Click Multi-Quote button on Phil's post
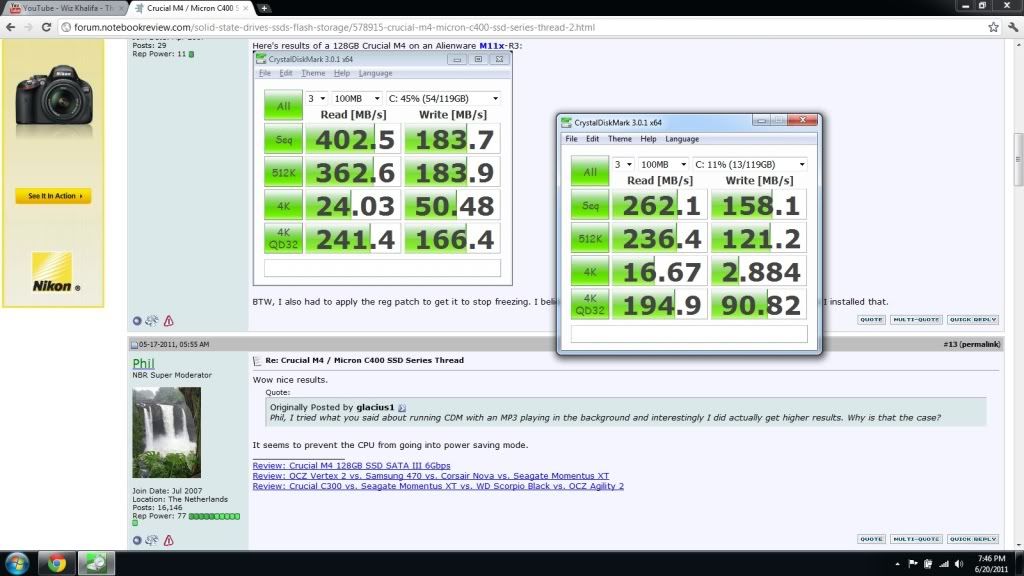This screenshot has width=1024, height=576. (x=916, y=539)
